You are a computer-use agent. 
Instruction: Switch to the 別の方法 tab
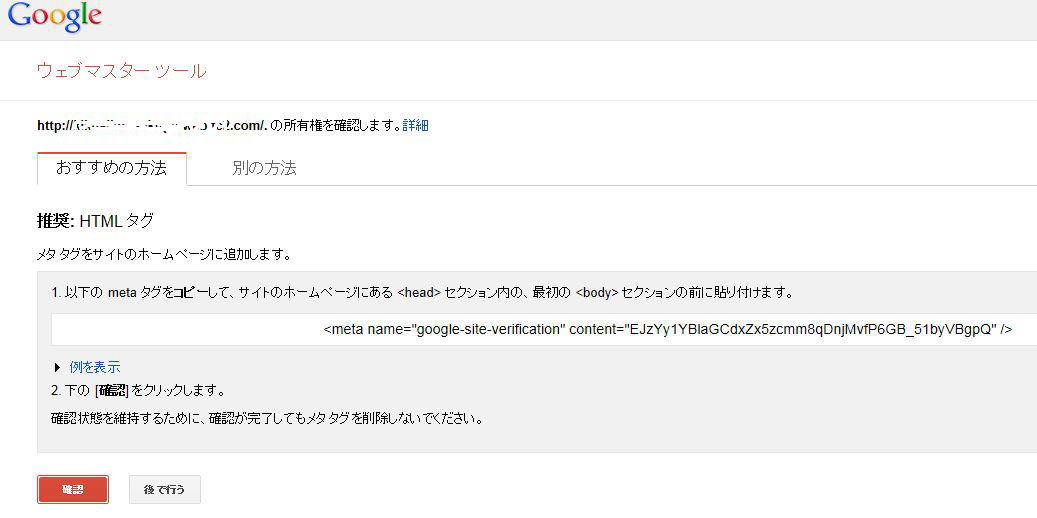pos(264,168)
